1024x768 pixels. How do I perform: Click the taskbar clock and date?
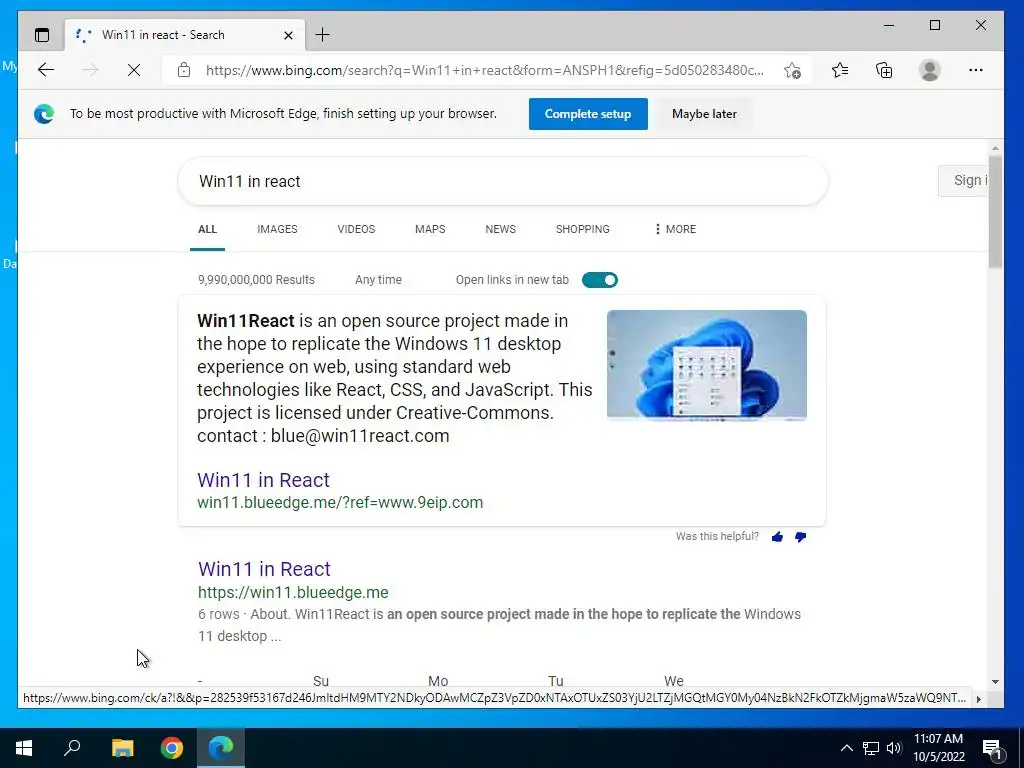pos(938,748)
